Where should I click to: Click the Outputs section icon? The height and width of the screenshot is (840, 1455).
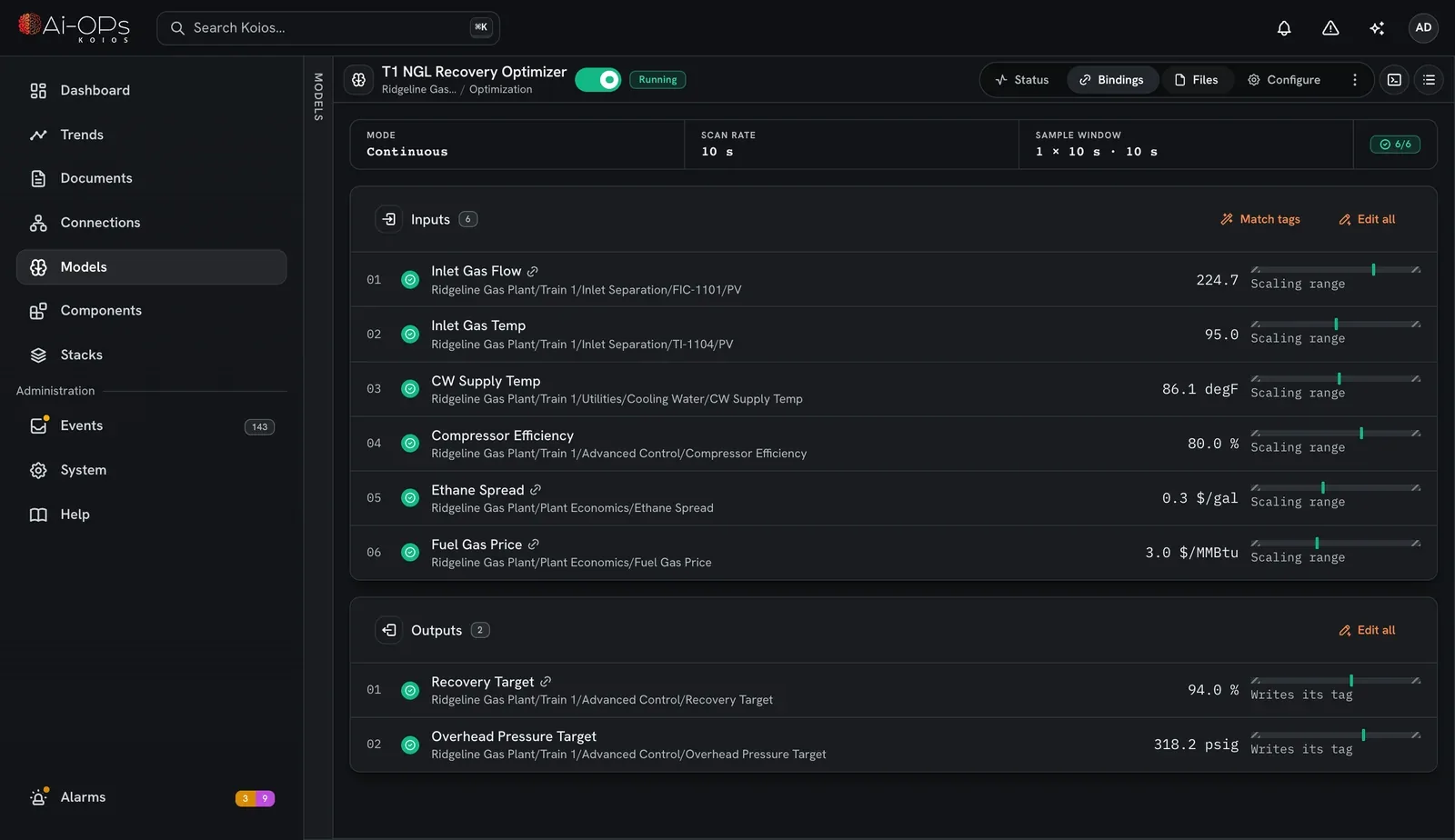tap(388, 630)
